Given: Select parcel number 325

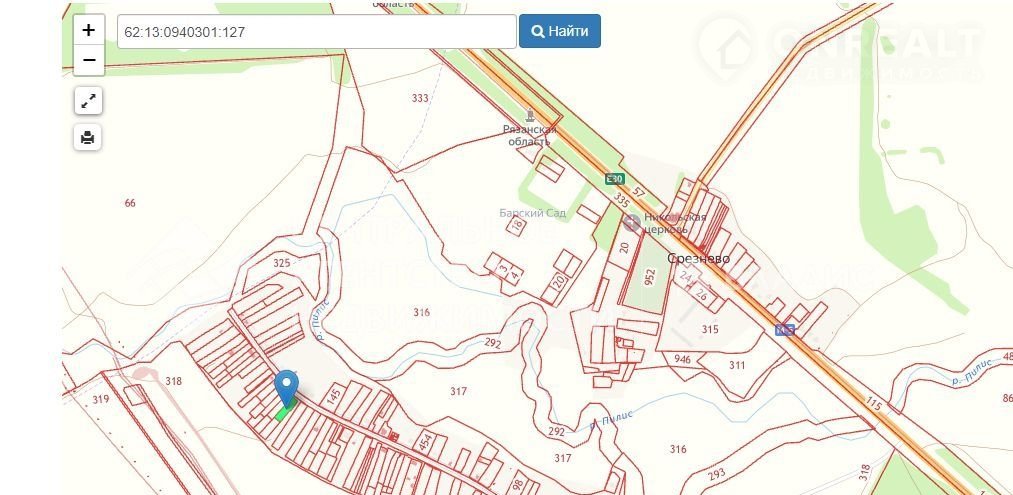Looking at the screenshot, I should pos(282,263).
